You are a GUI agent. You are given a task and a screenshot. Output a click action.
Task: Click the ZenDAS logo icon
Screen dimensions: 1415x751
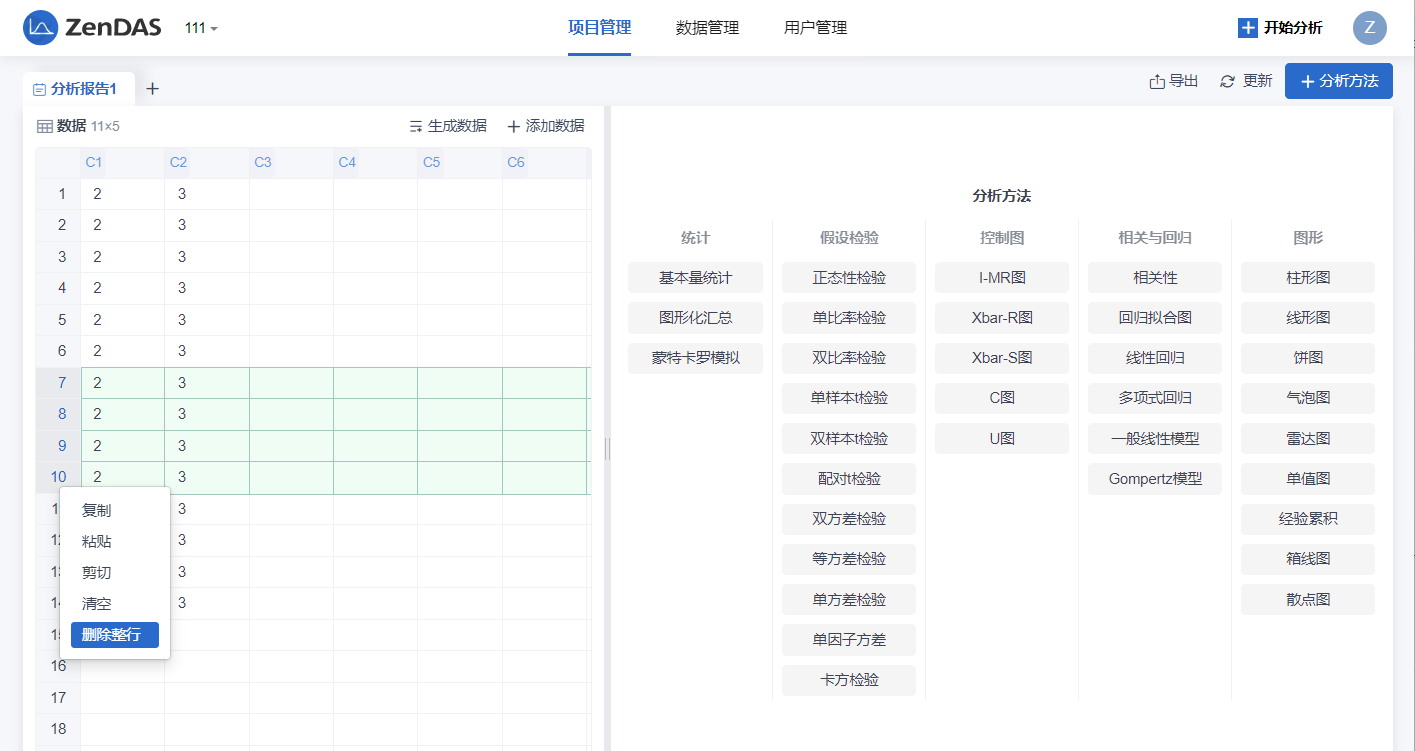[40, 28]
